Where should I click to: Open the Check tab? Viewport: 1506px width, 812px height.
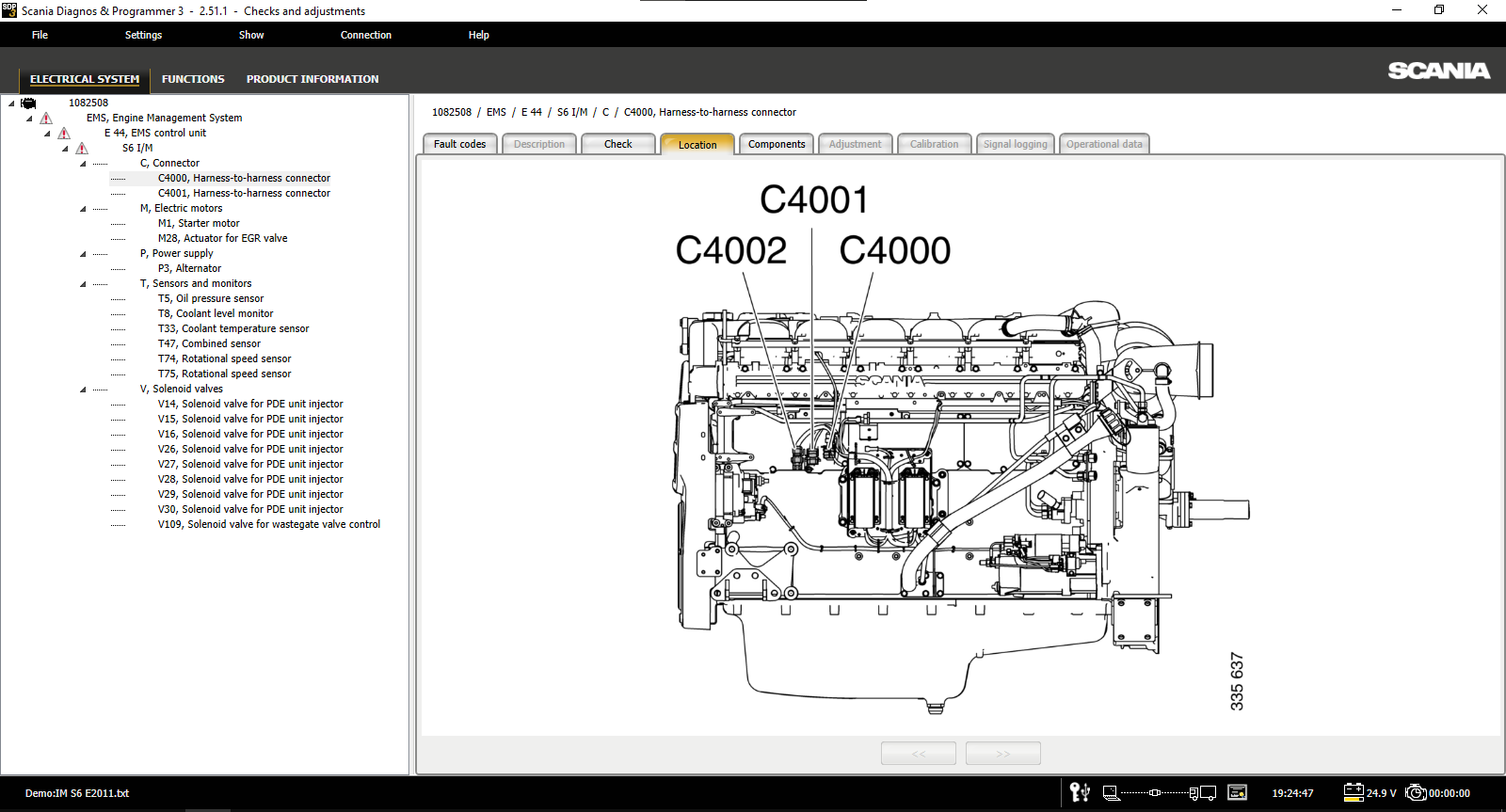[617, 144]
